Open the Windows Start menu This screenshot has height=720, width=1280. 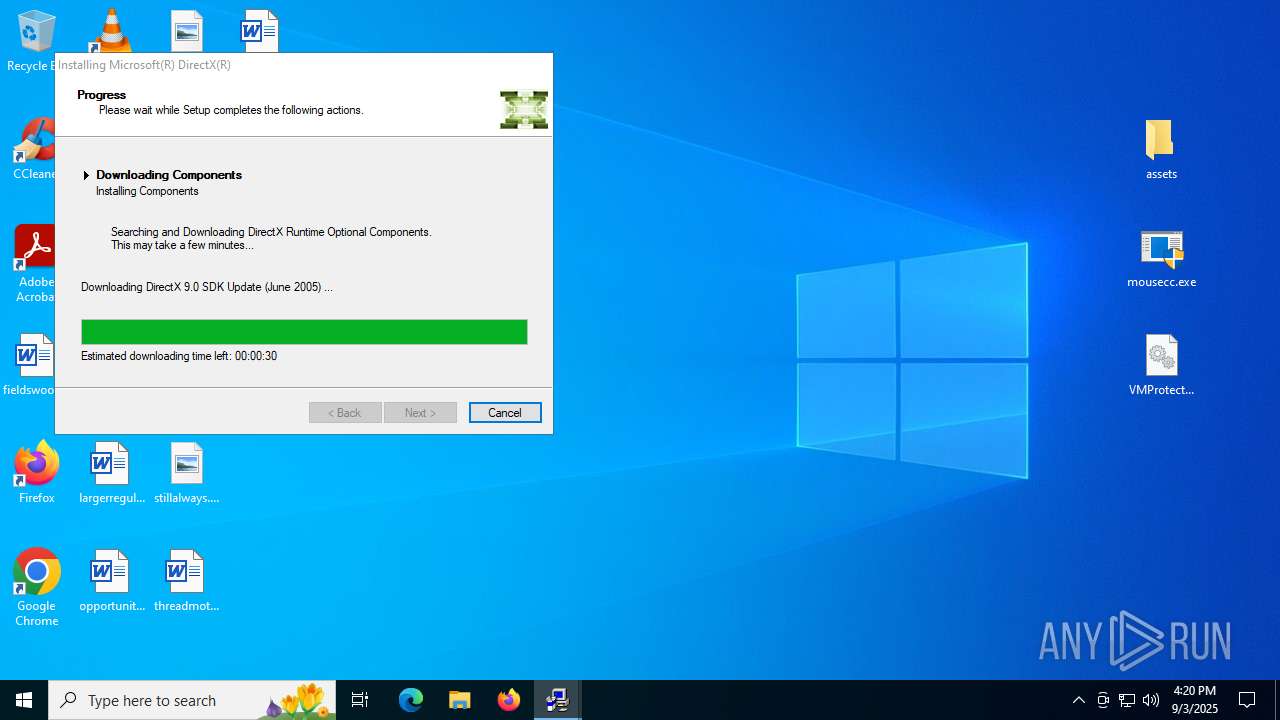(x=24, y=700)
